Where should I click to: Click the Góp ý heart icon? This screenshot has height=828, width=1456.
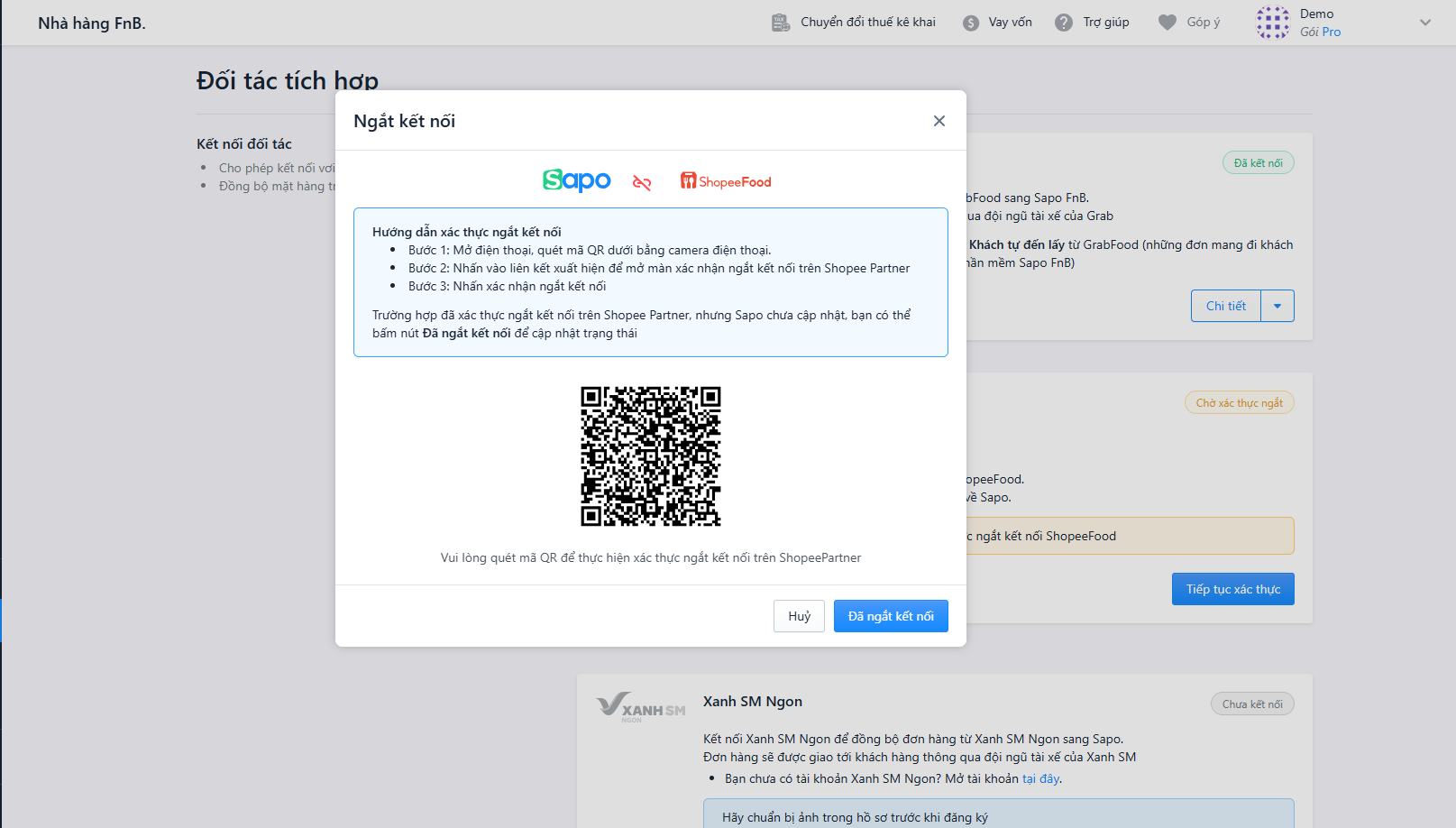coord(1168,23)
